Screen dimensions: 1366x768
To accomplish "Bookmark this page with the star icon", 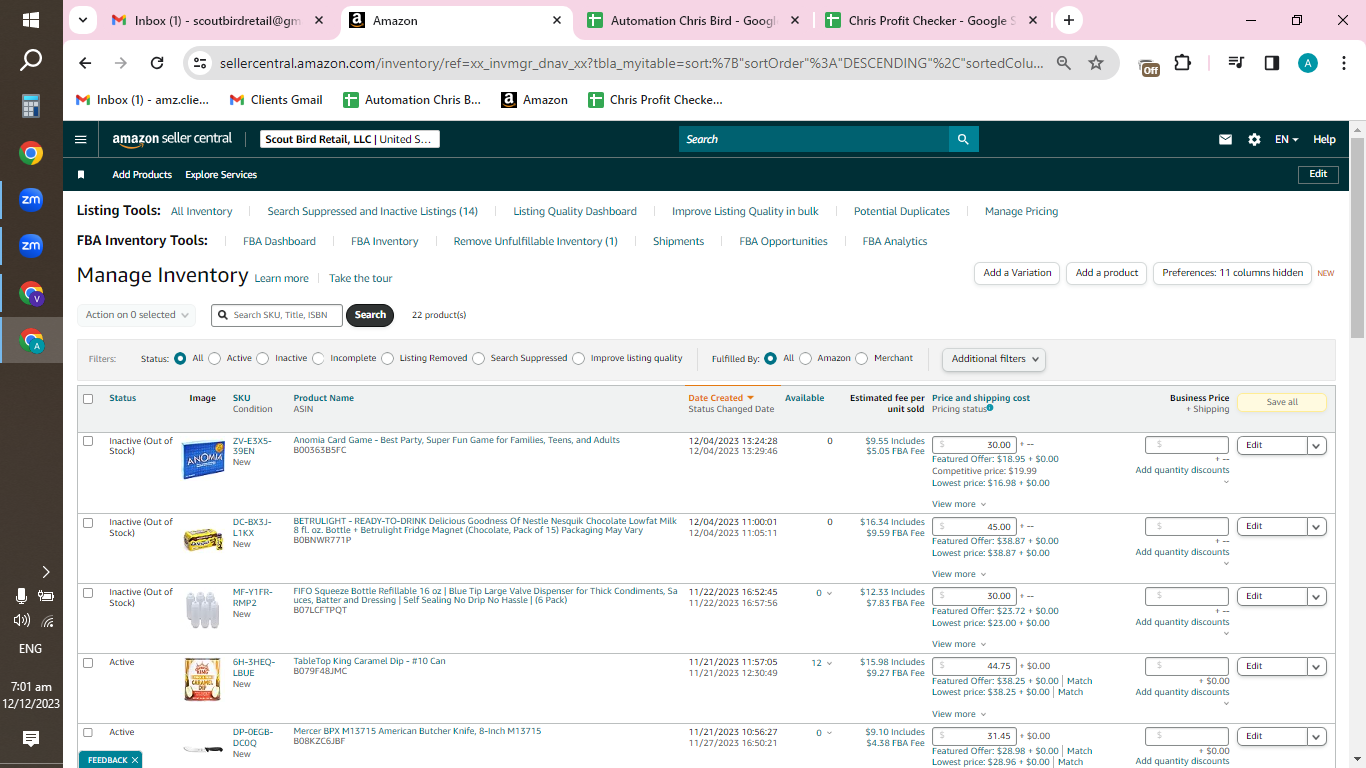I will tap(1096, 63).
